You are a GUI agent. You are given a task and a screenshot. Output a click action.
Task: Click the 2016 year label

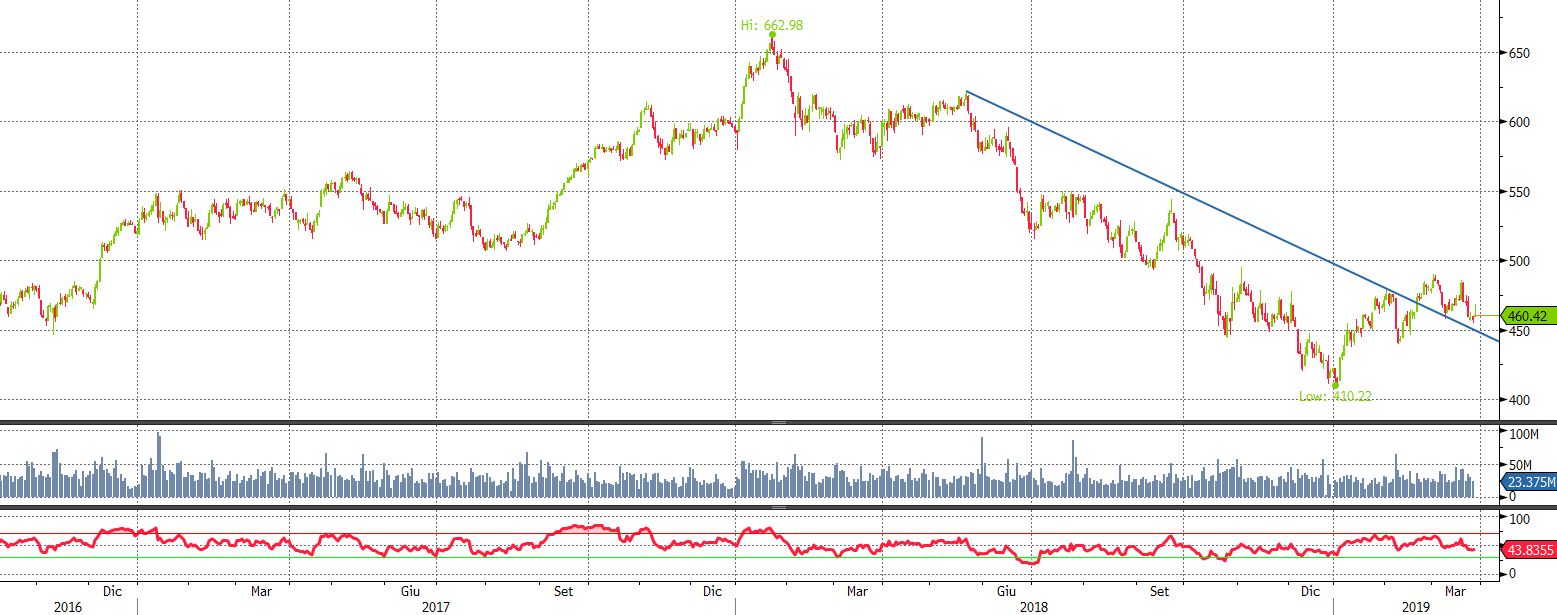68,607
